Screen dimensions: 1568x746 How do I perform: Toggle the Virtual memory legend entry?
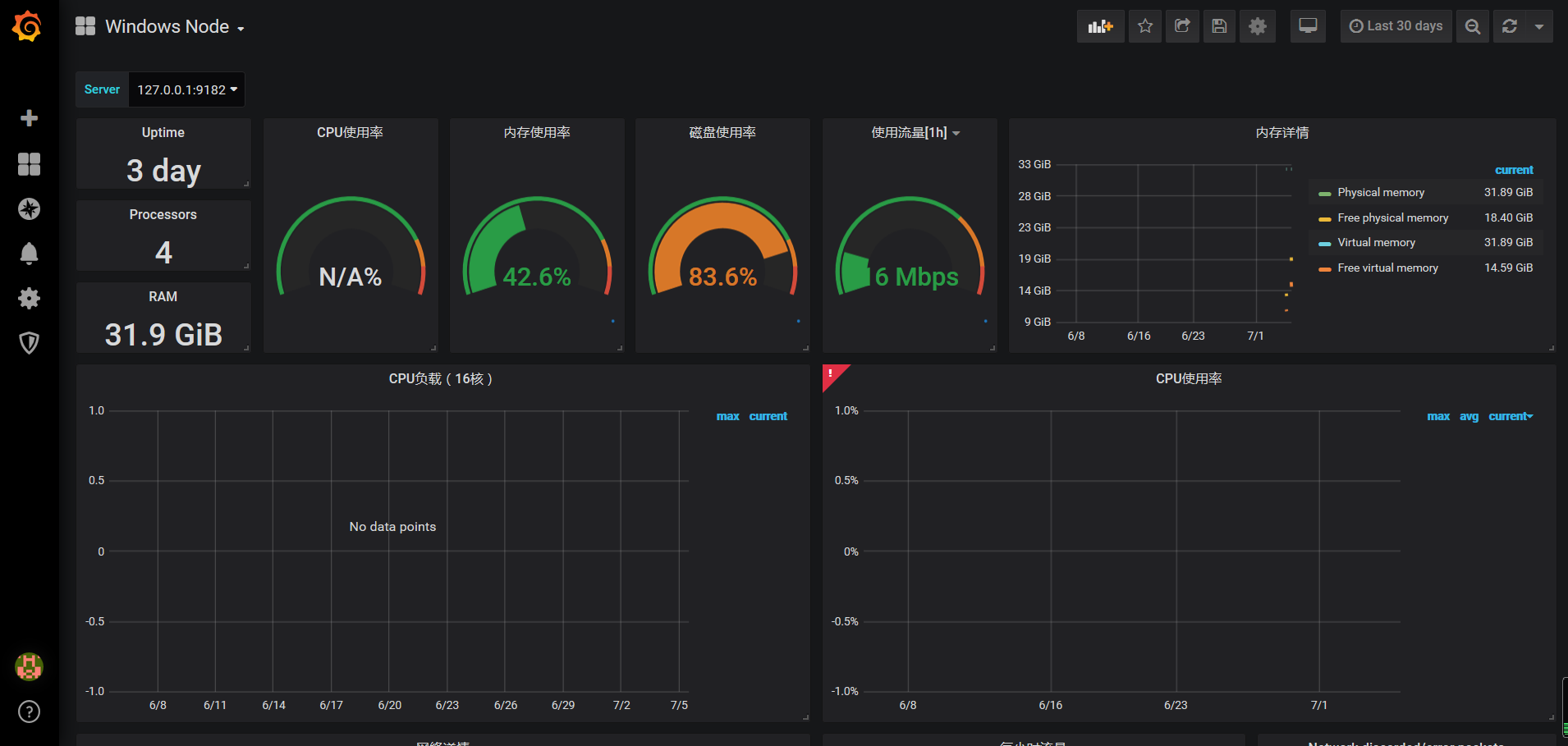coord(1376,242)
